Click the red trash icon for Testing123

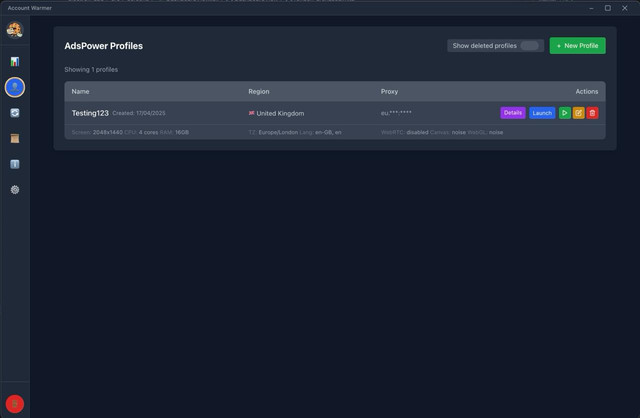coord(592,113)
